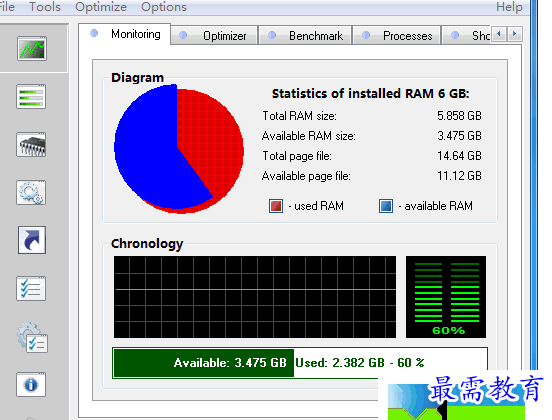Open the arrow Shortcuts sidebar icon

(x=32, y=240)
